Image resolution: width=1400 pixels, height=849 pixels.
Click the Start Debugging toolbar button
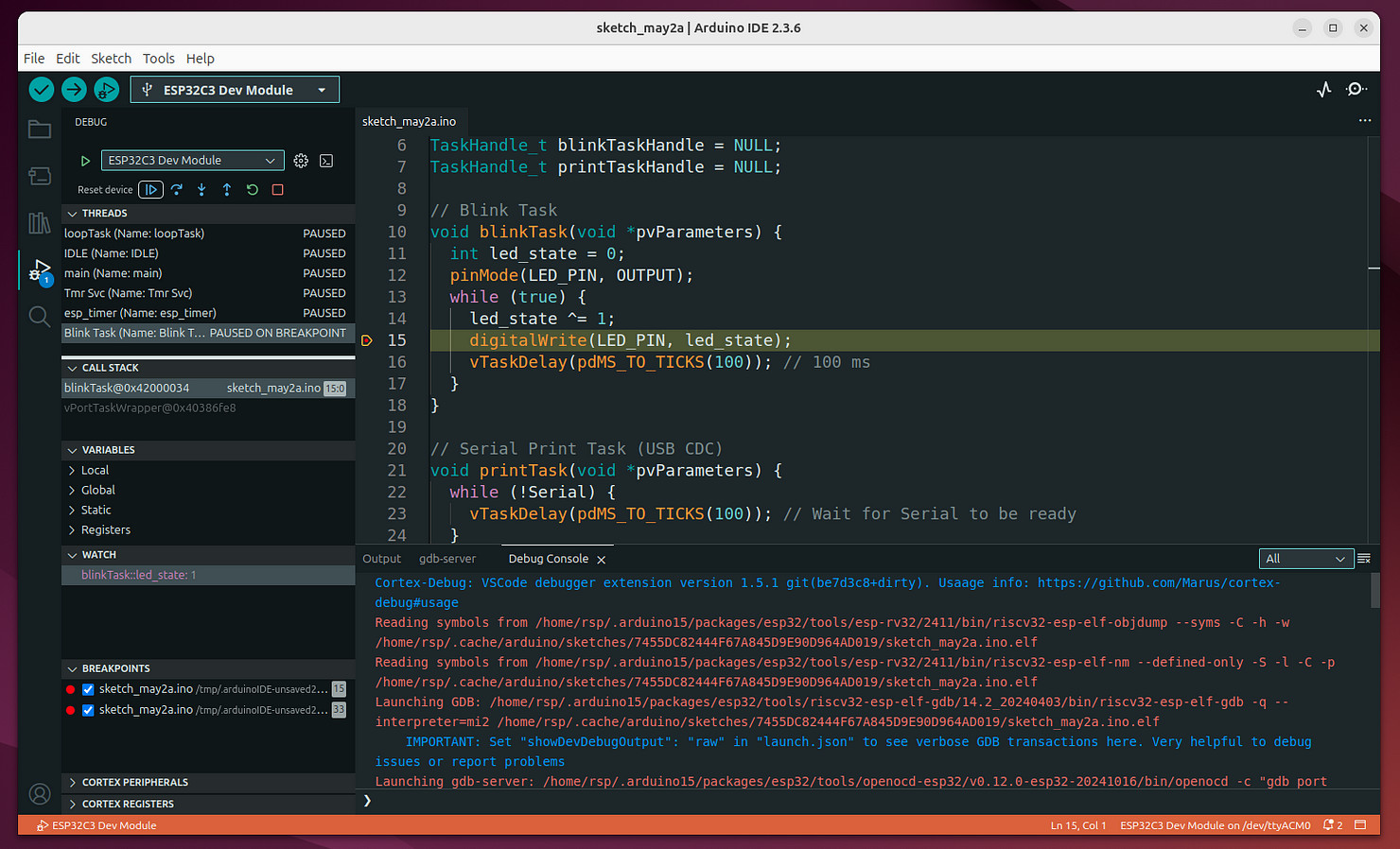tap(106, 90)
